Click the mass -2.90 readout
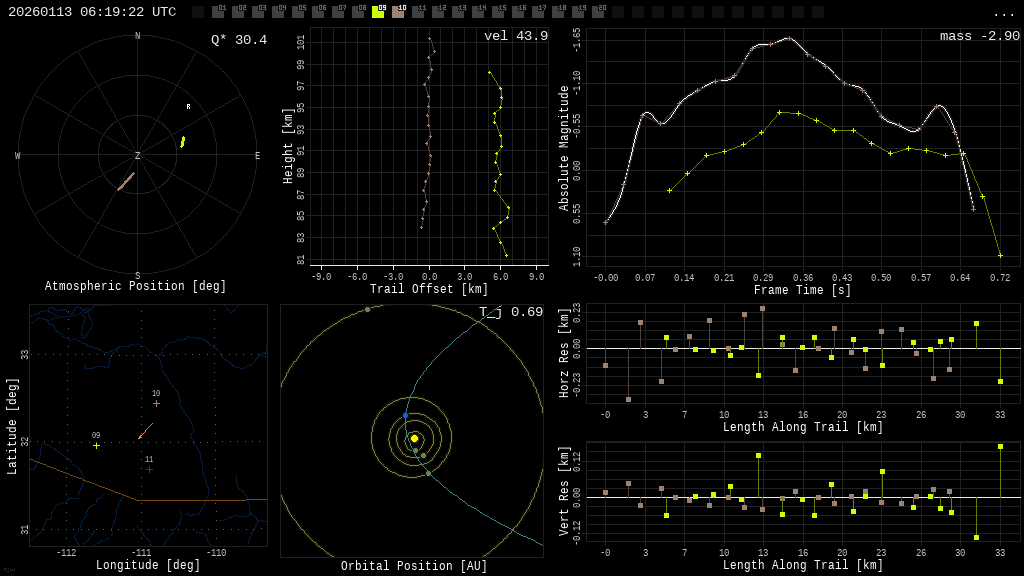1024x576 pixels. (x=979, y=36)
